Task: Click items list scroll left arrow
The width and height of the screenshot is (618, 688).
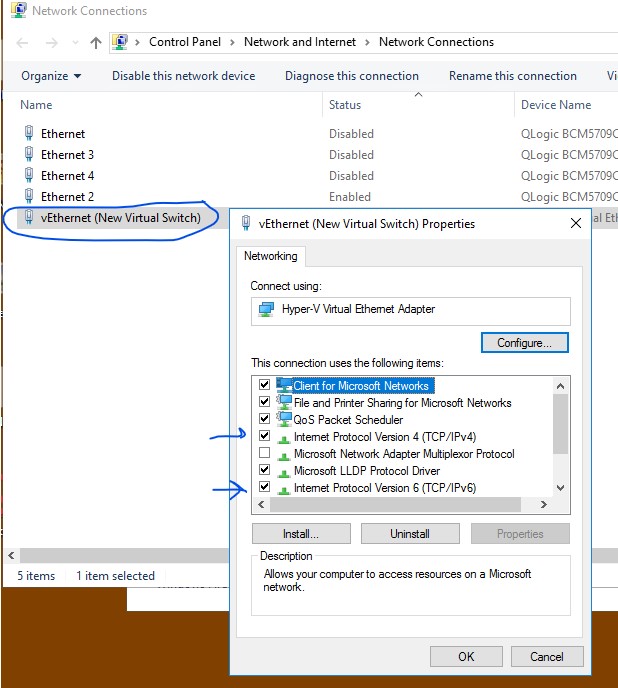Action: (262, 505)
